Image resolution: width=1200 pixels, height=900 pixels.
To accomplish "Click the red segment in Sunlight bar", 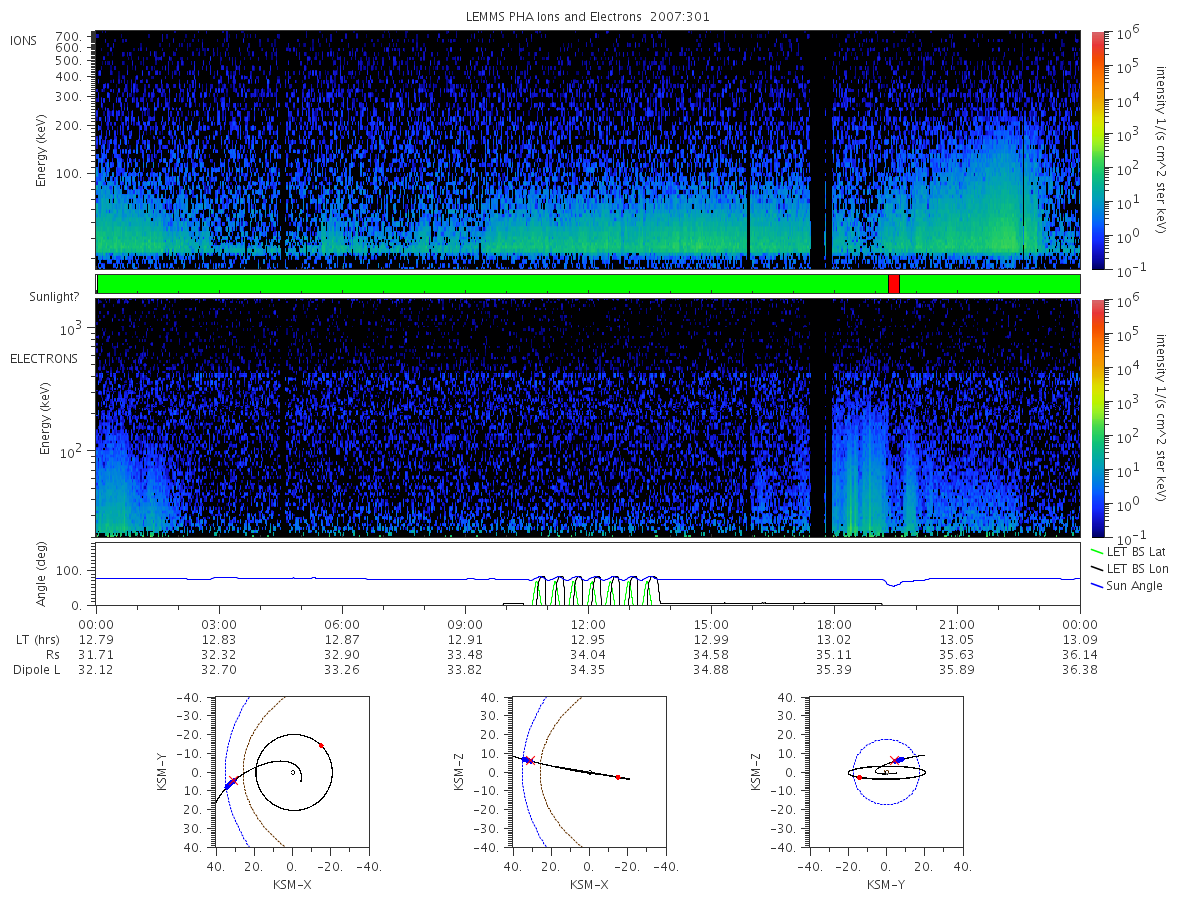I will [893, 284].
